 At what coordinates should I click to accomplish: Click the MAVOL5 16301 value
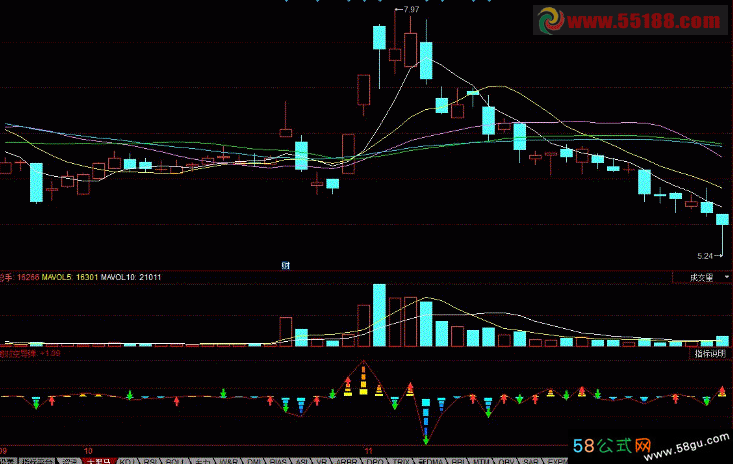[x=70, y=277]
